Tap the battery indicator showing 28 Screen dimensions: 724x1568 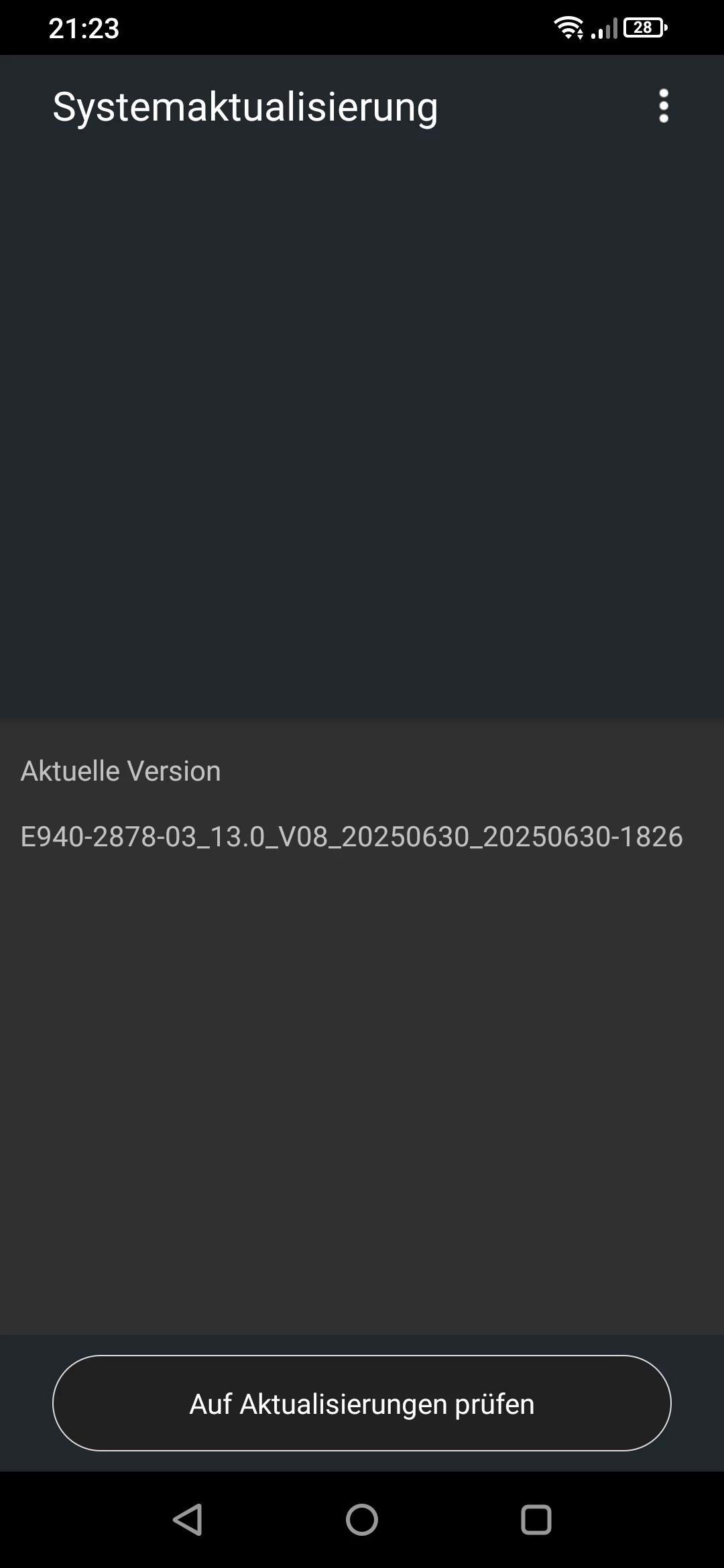point(645,27)
